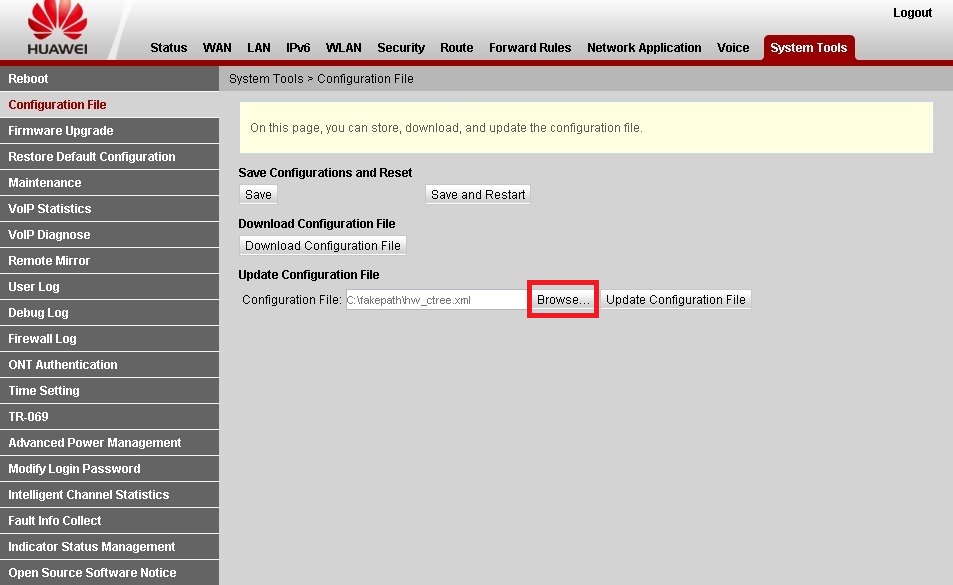953x585 pixels.
Task: Open Restore Default Configuration page
Action: 92,157
